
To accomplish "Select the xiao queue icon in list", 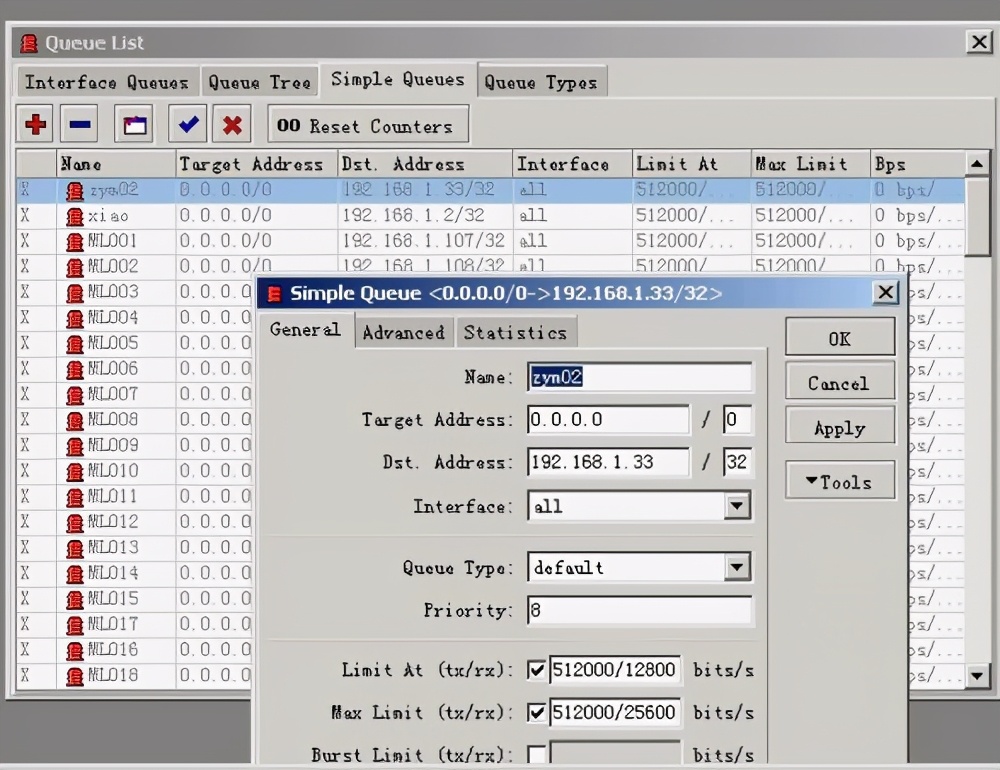I will tap(74, 216).
